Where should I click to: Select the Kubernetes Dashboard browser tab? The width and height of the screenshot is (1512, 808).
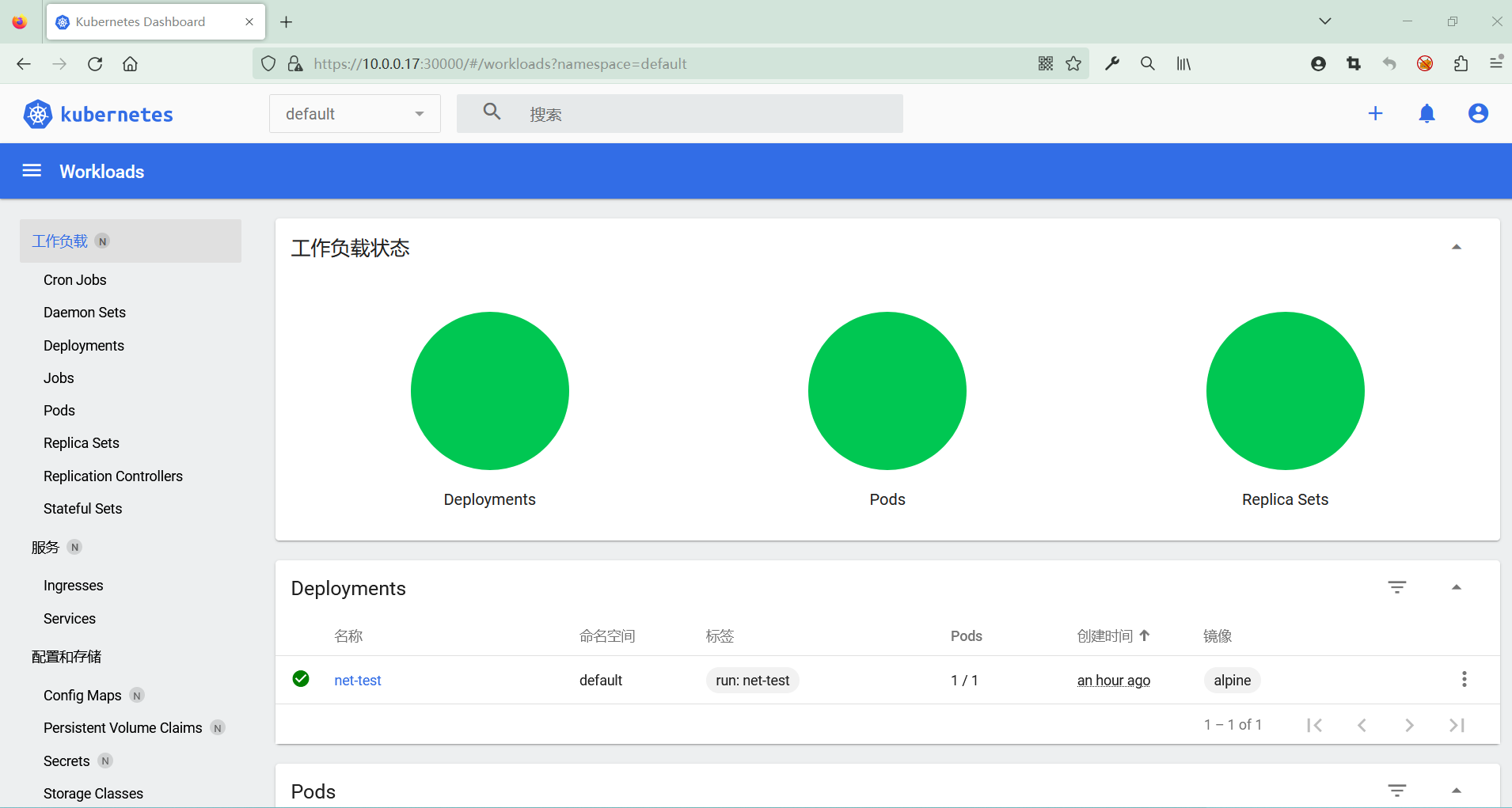coord(156,22)
